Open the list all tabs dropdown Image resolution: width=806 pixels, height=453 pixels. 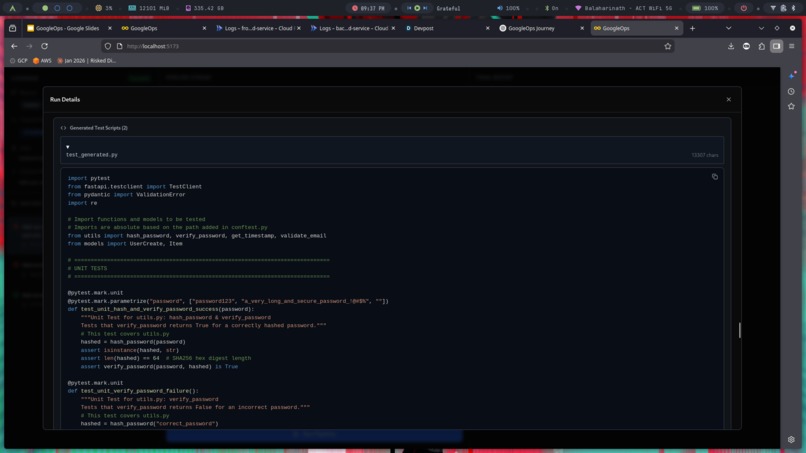(x=728, y=28)
